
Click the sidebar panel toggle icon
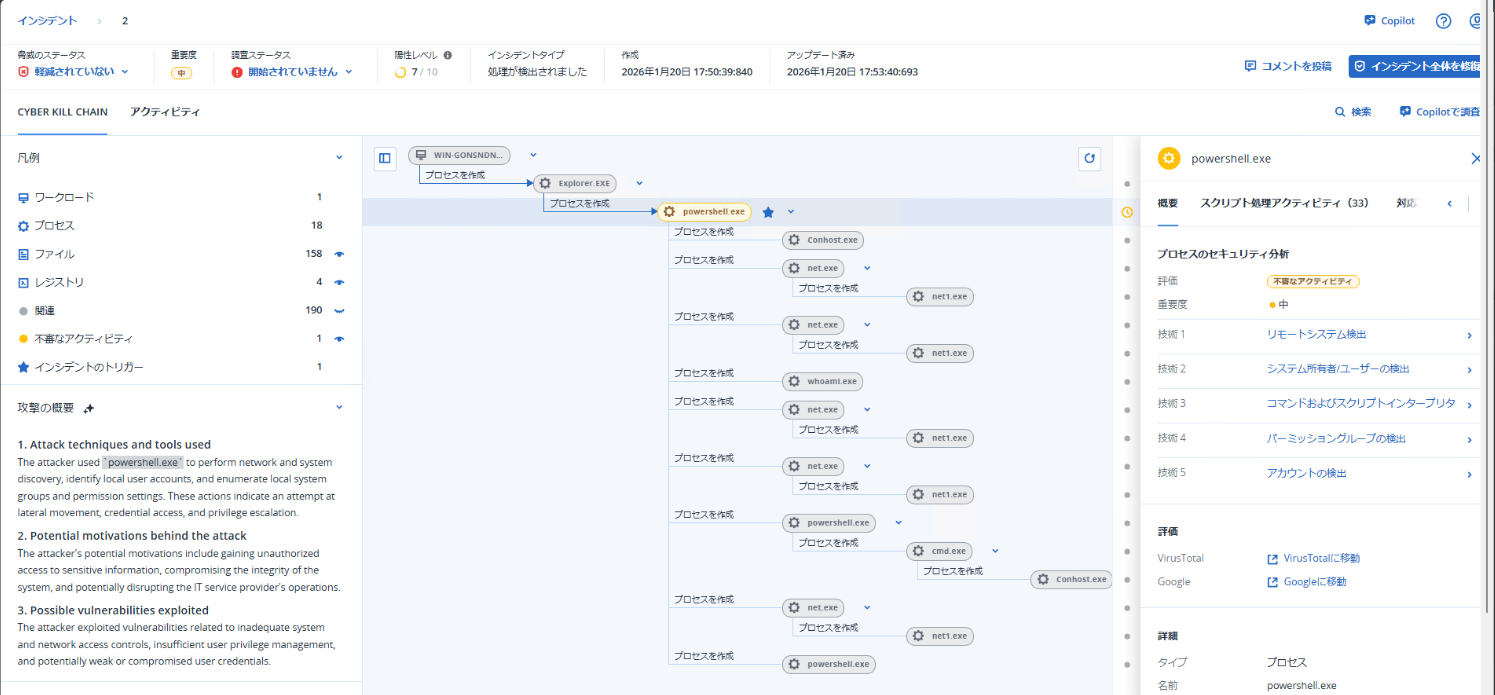(385, 158)
